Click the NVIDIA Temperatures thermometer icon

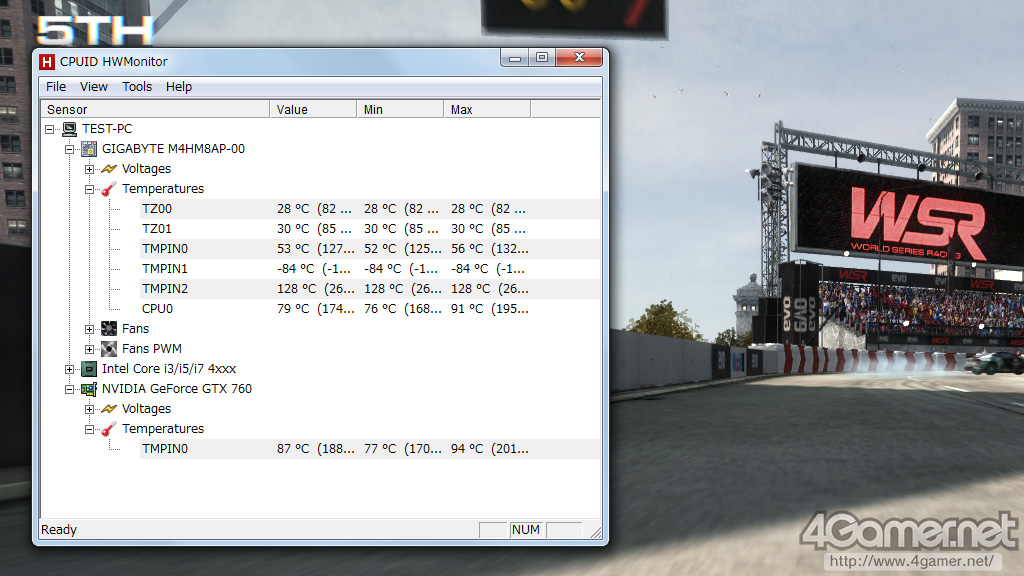(109, 429)
